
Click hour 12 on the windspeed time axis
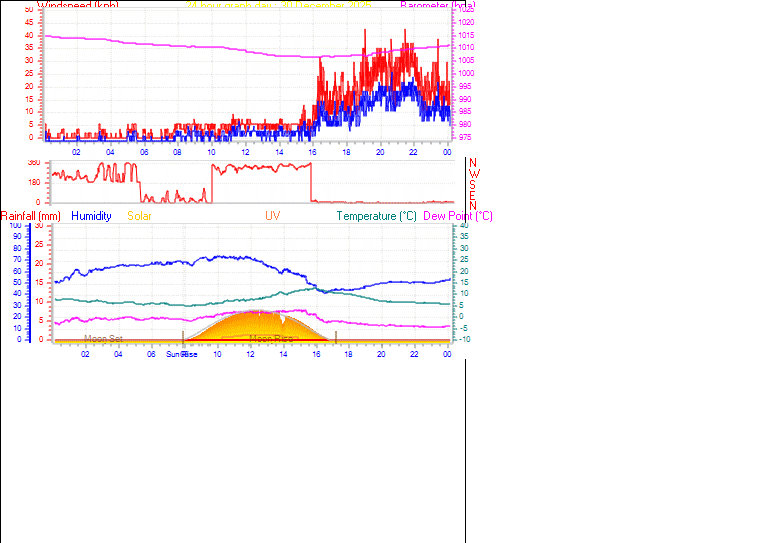(x=245, y=152)
